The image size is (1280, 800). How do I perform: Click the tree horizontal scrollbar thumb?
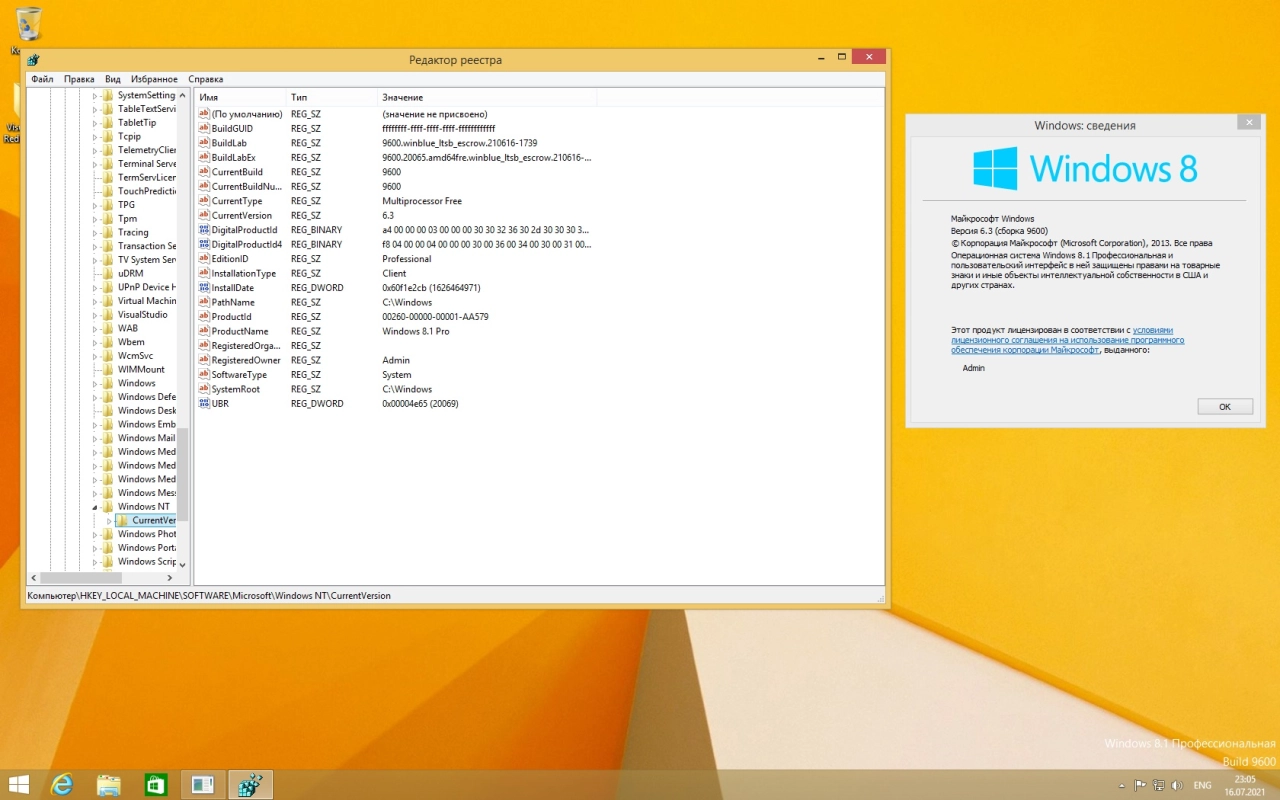[80, 578]
